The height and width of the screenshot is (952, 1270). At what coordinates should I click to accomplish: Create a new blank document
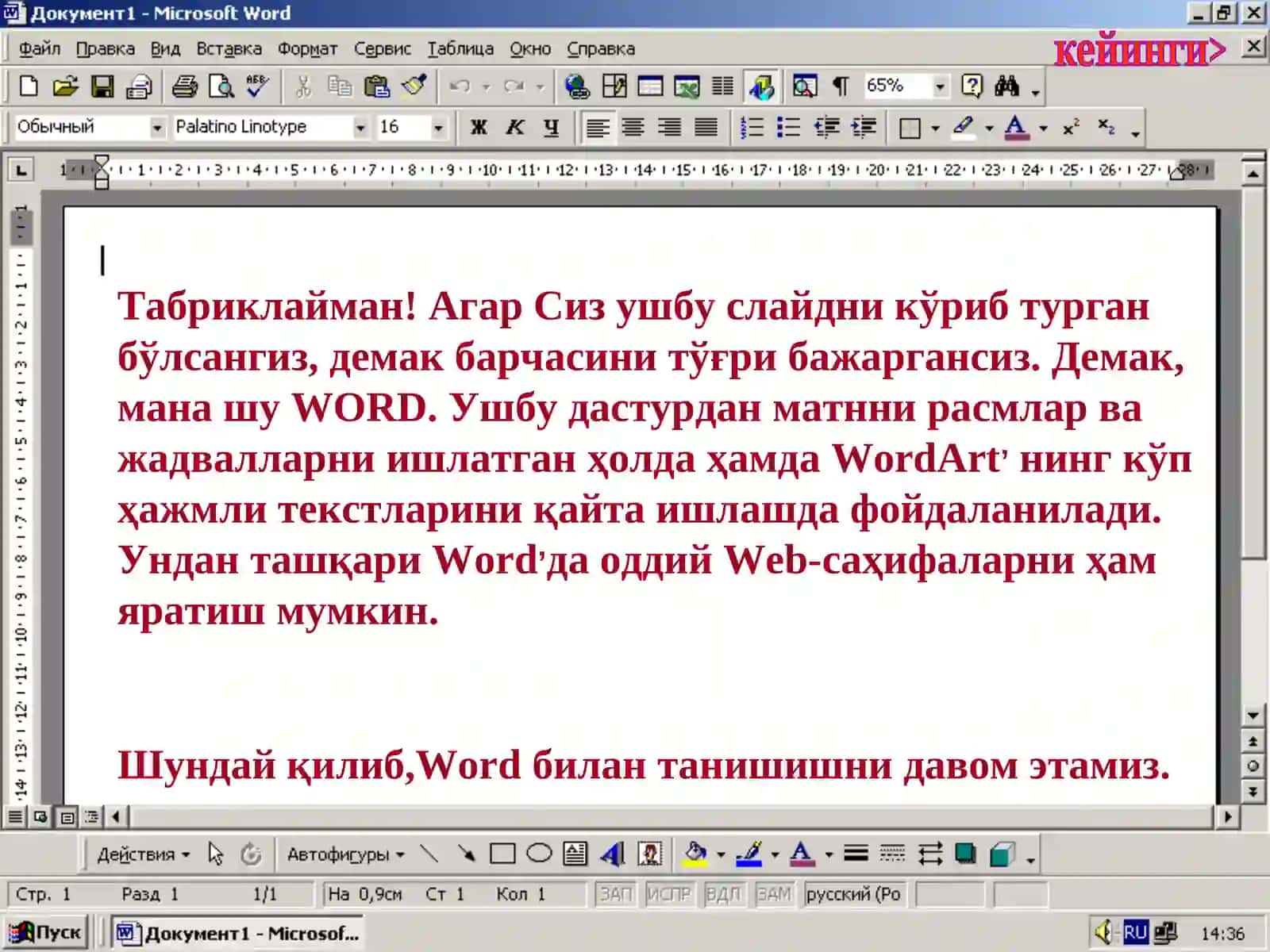pyautogui.click(x=29, y=86)
